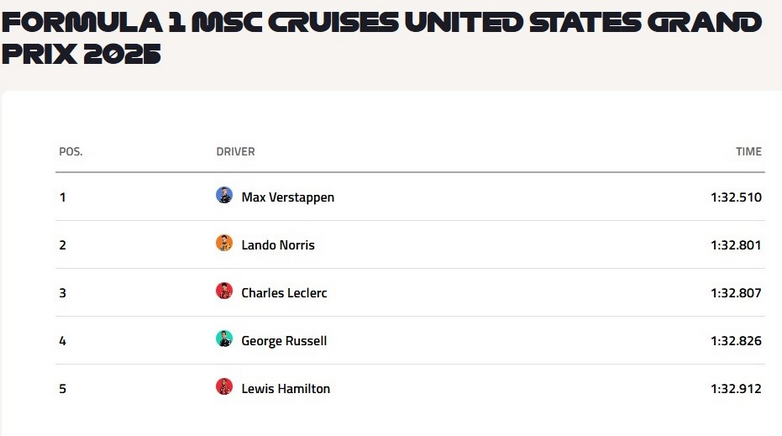782x436 pixels.
Task: Click Charles Leclerc's driver avatar icon
Action: [x=224, y=292]
